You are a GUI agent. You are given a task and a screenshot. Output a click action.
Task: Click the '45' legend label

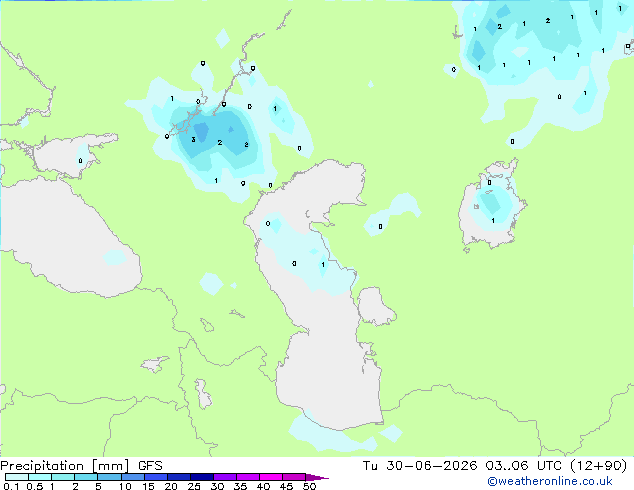pos(286,486)
